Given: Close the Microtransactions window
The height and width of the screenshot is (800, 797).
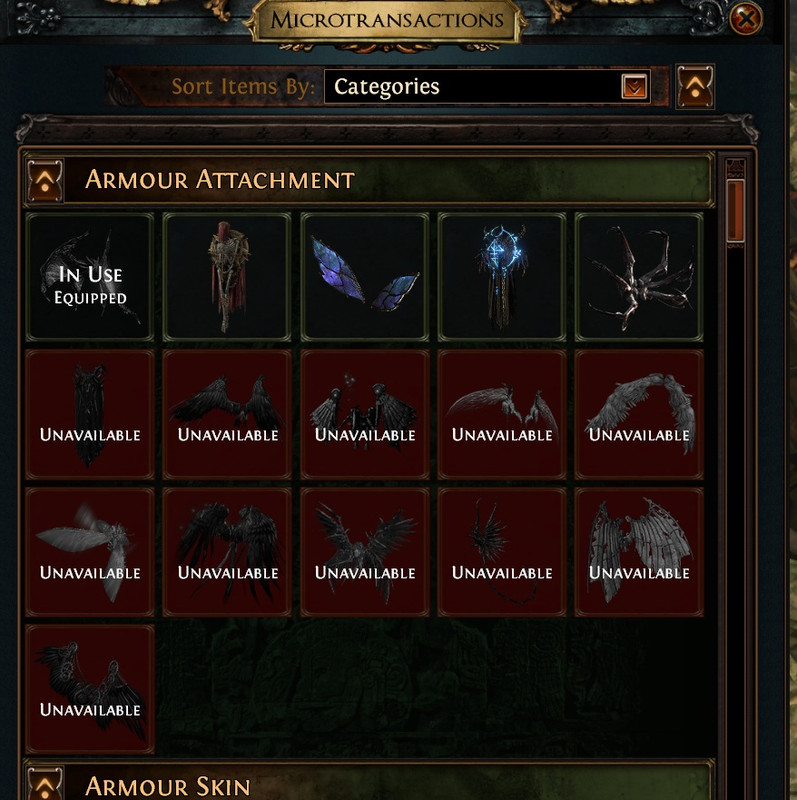Looking at the screenshot, I should pos(745,19).
